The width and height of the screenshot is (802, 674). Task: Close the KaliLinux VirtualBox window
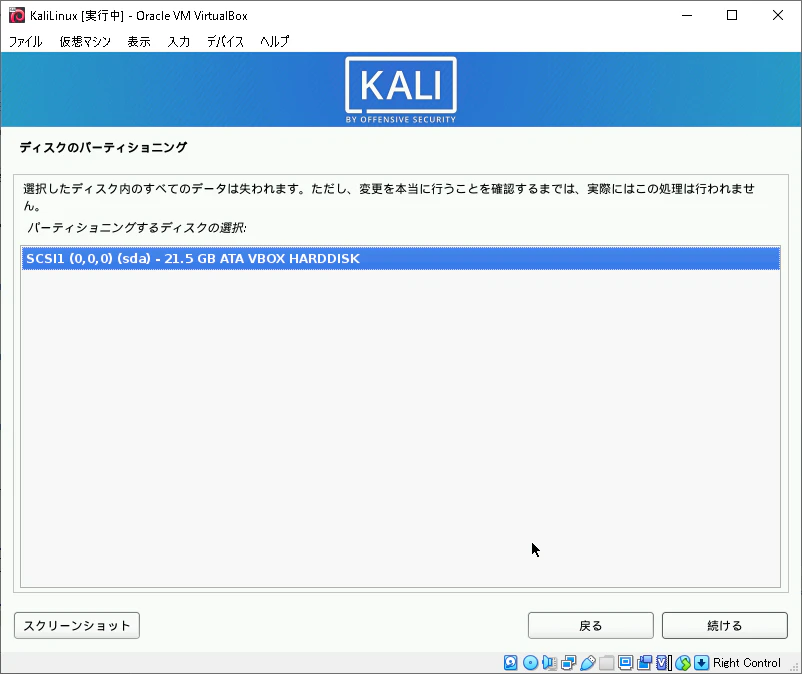click(x=777, y=15)
